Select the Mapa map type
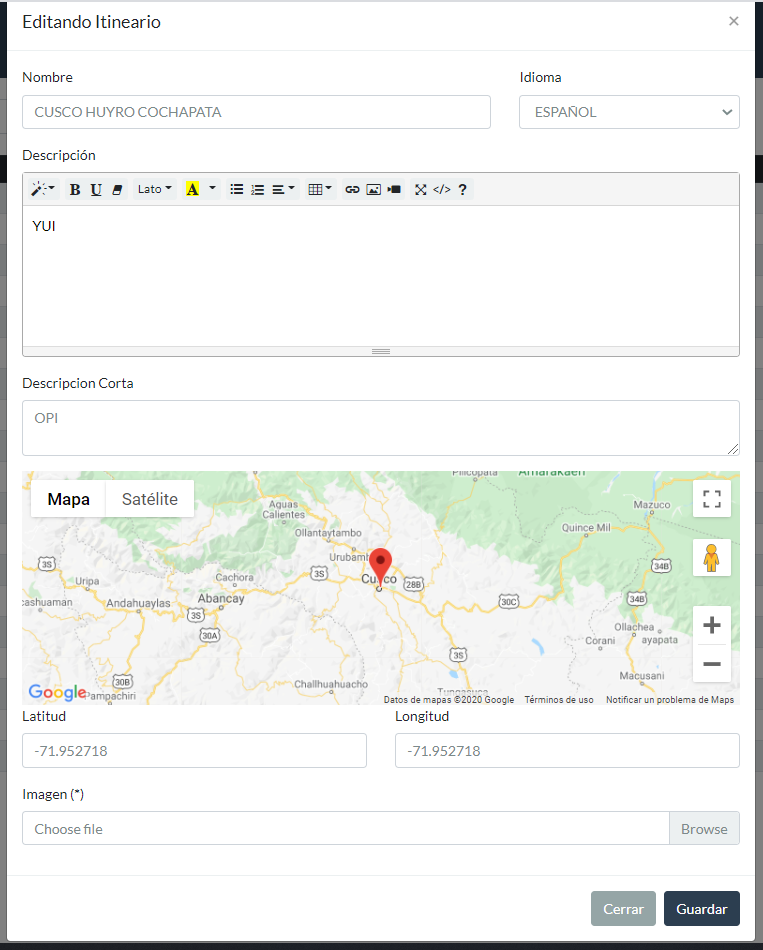Screen dimensions: 763x950 69,499
